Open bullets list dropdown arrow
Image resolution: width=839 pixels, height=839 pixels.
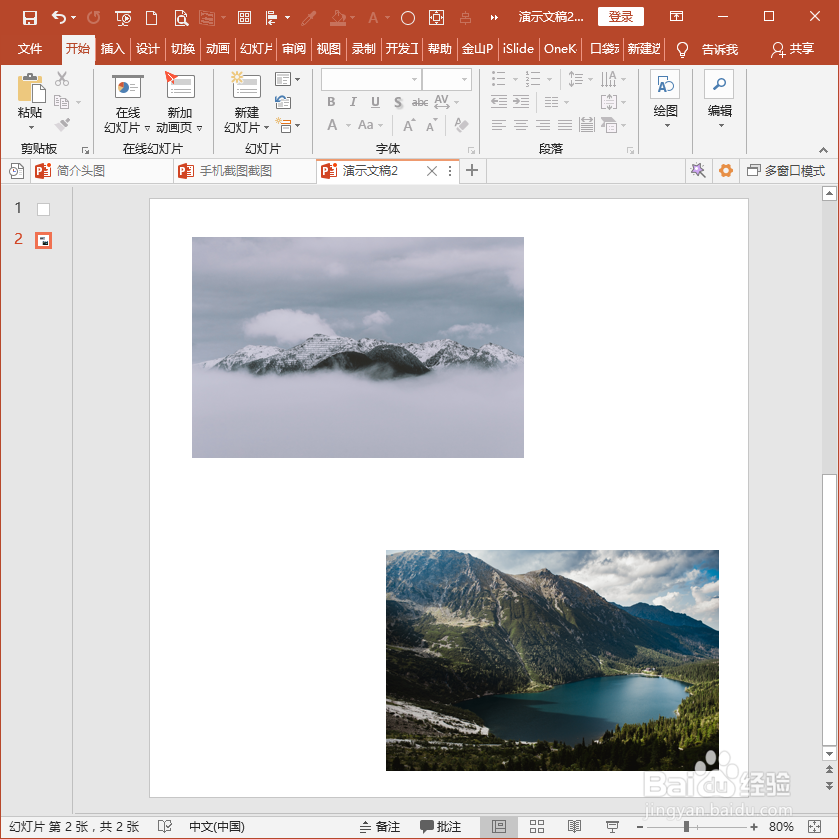click(515, 80)
